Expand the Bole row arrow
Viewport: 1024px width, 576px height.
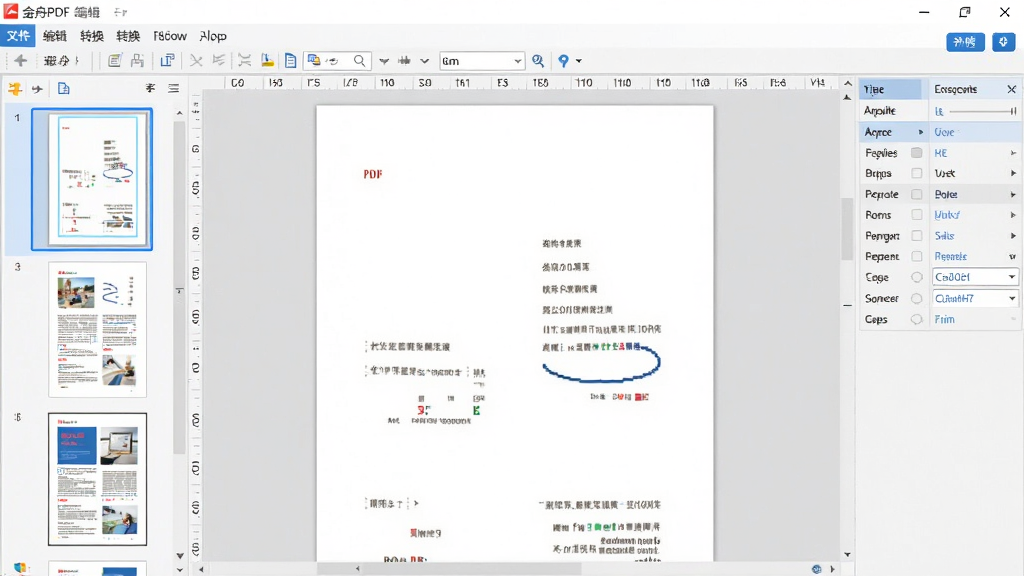[1013, 195]
